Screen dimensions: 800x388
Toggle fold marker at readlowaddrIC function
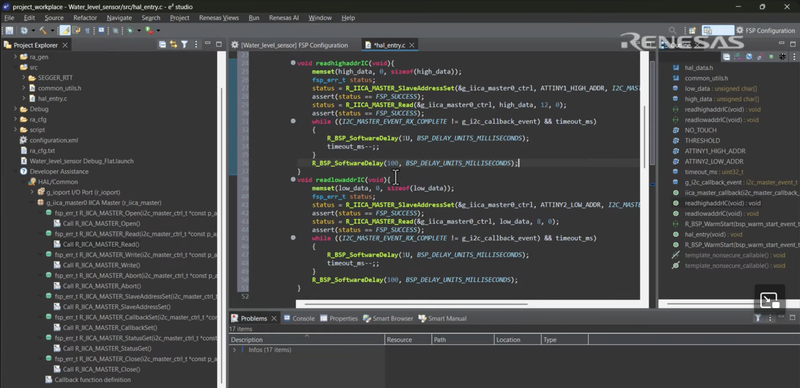[x=293, y=180]
